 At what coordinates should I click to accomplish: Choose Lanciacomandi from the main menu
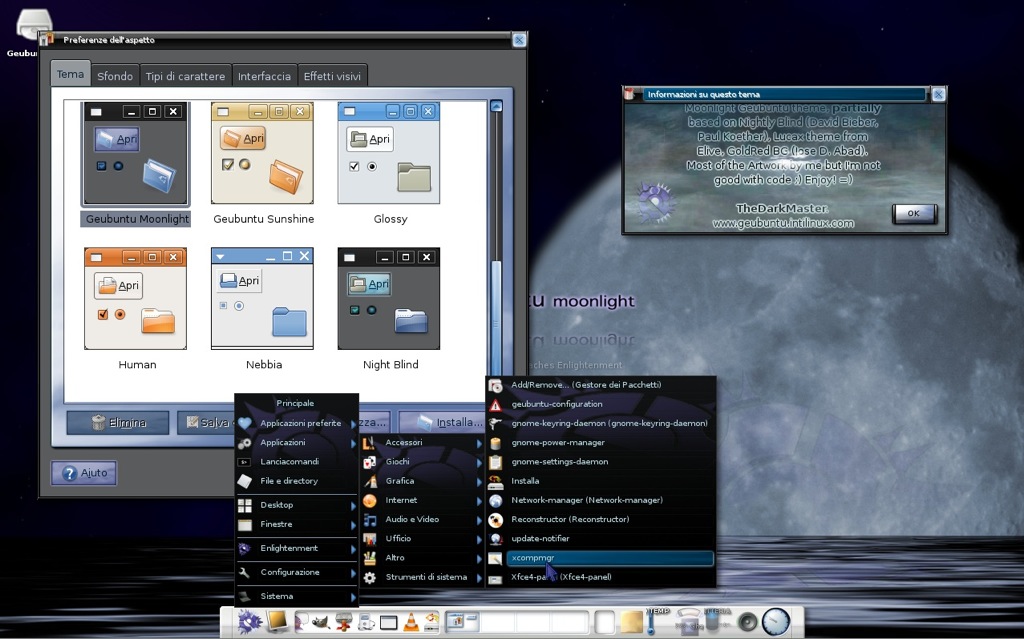click(x=296, y=461)
